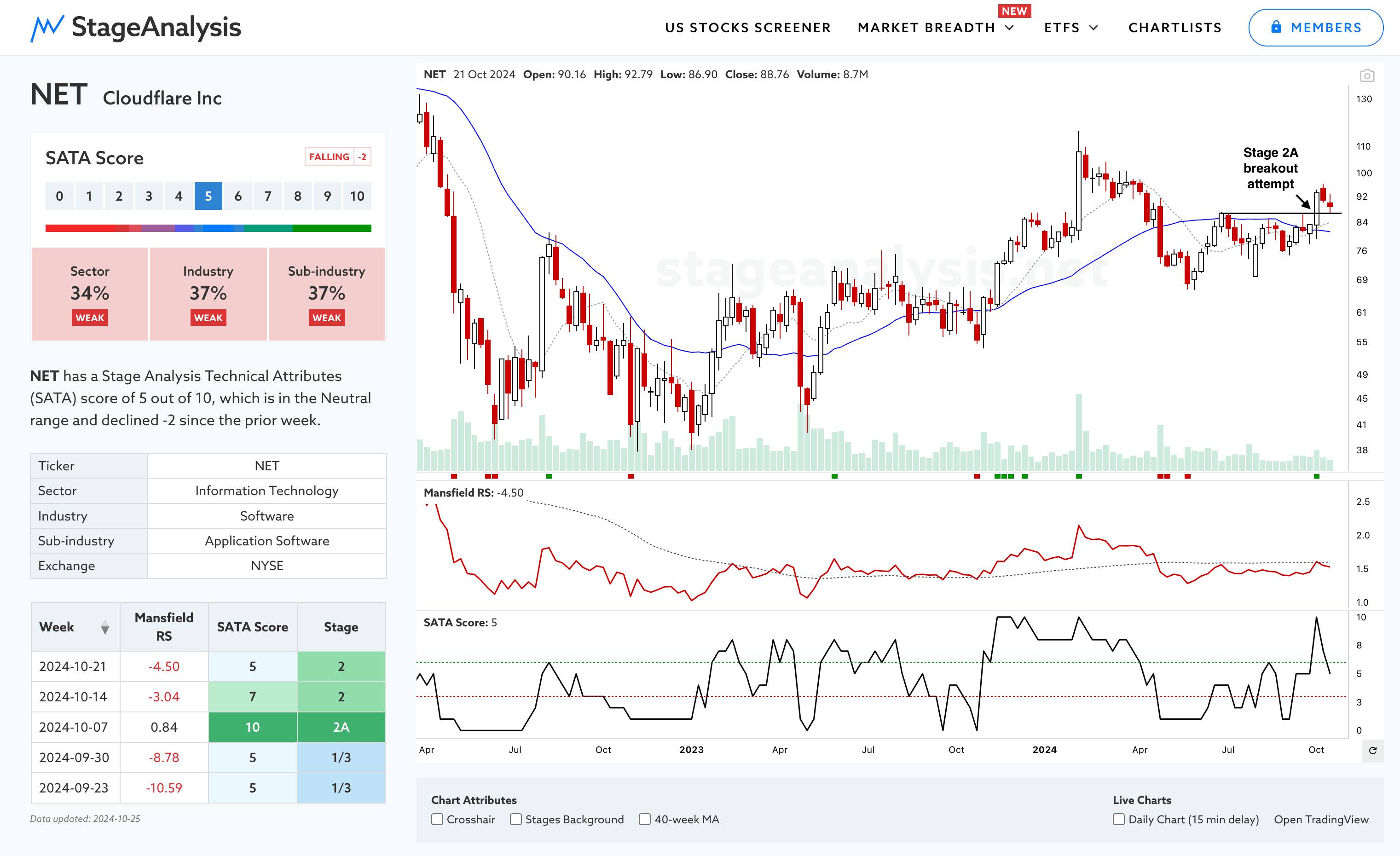The width and height of the screenshot is (1400, 856).
Task: Click the Data updated 2024-10-25 note
Action: (85, 819)
